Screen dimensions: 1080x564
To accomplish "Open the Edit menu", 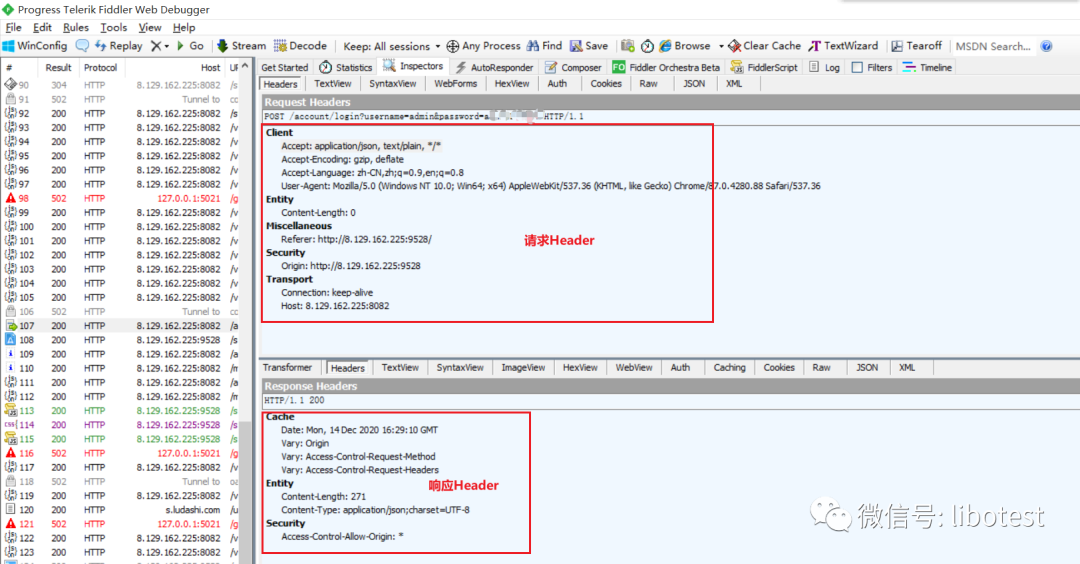I will (42, 28).
